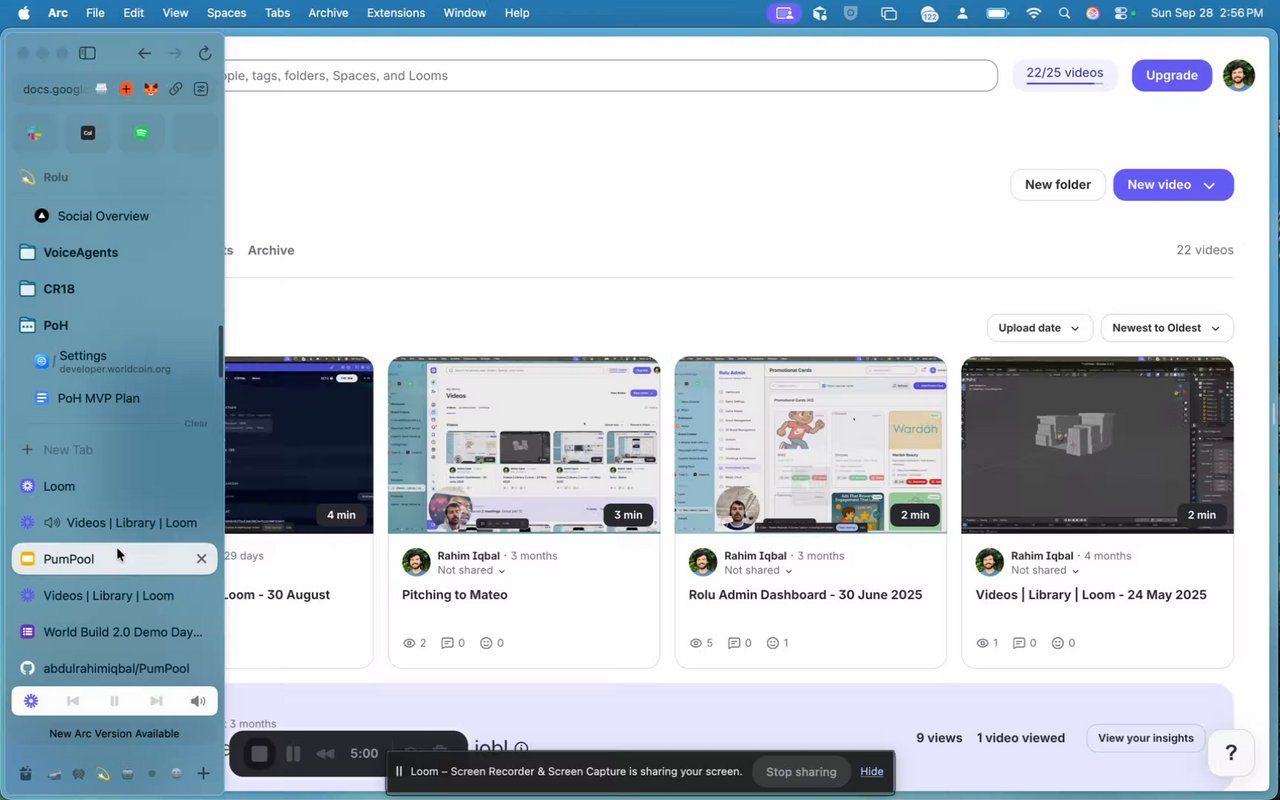Close the PumPool tab
The width and height of the screenshot is (1280, 800).
201,559
